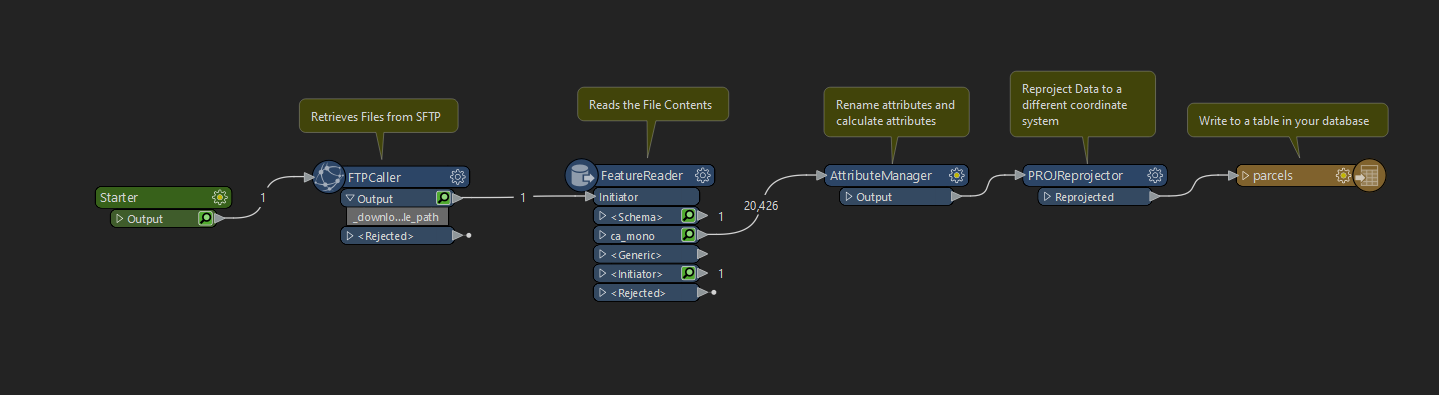This screenshot has height=395, width=1439.
Task: Expand the parcels writer feature type
Action: [1245, 176]
